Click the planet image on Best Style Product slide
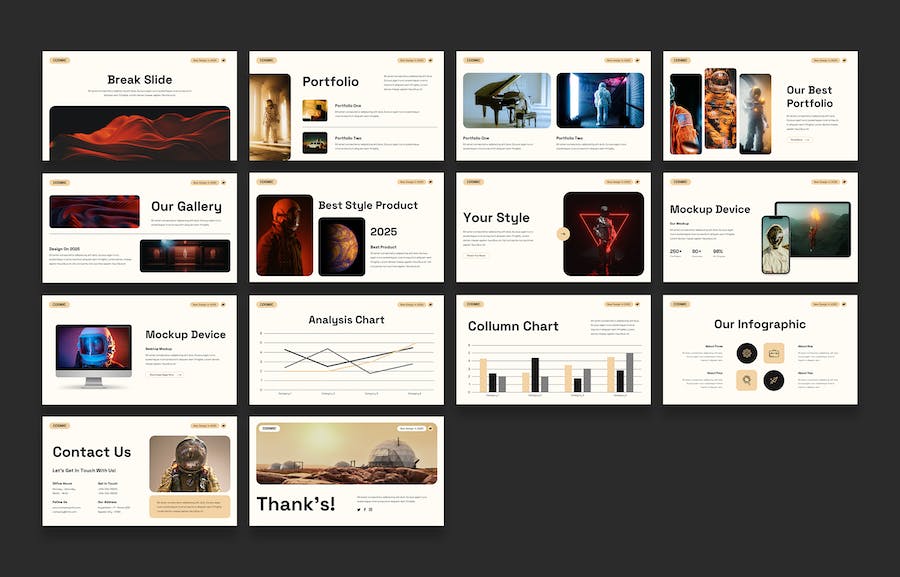The image size is (900, 577). 342,247
